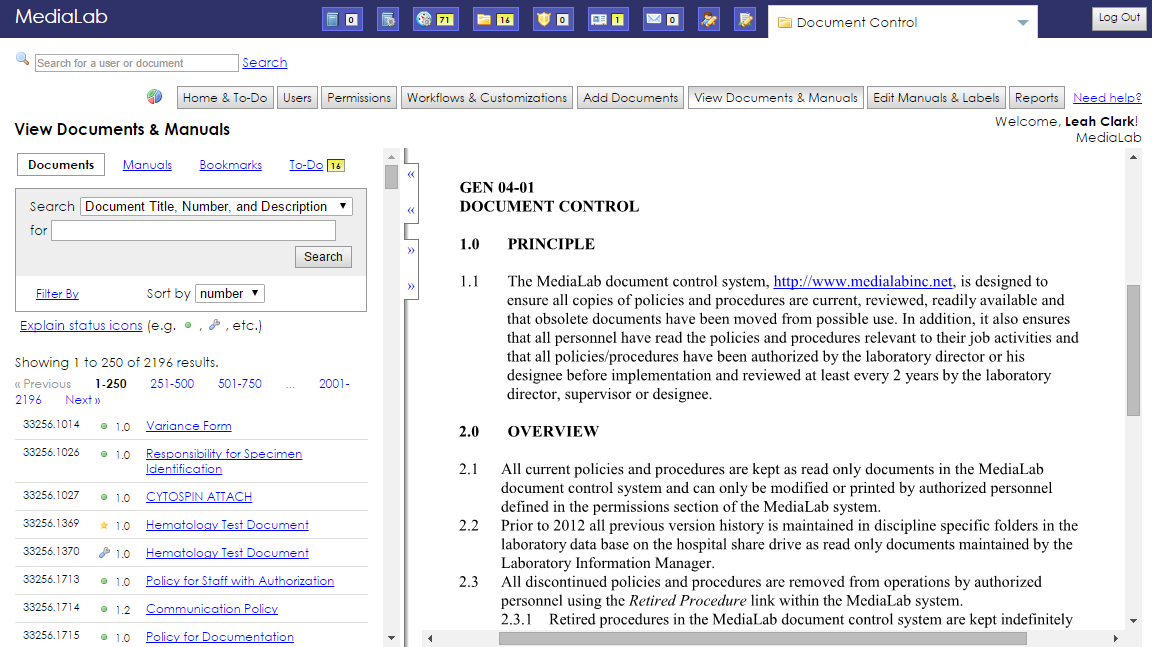This screenshot has width=1152, height=647.
Task: Click the green status icon for Variance Form
Action: [104, 426]
